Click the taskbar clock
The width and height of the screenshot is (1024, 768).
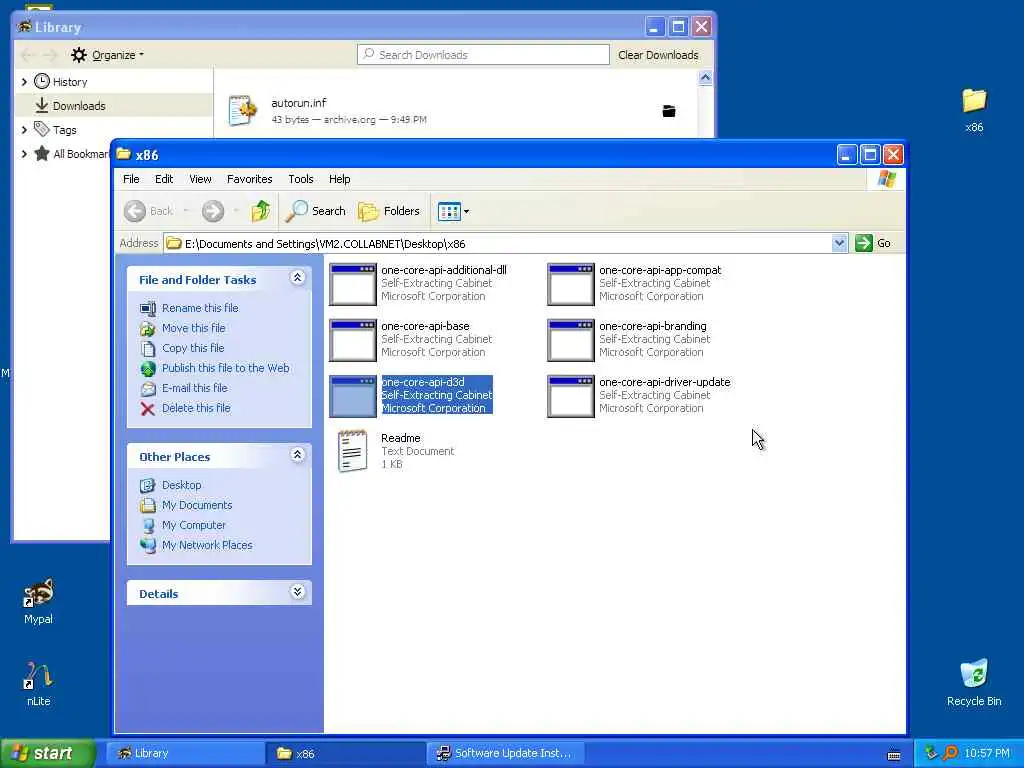coord(987,753)
